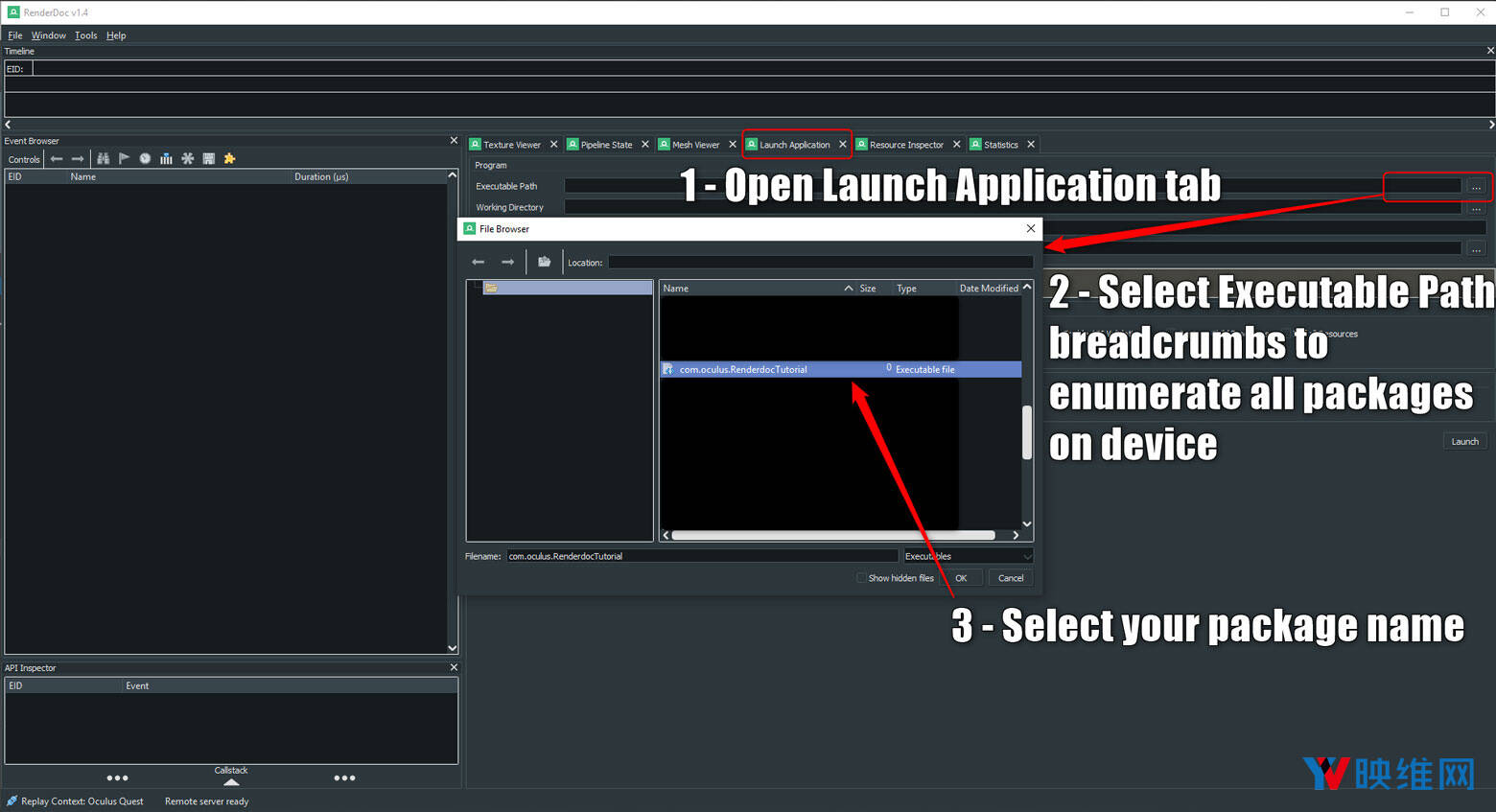Enable the Show hidden files checkbox

tap(861, 578)
